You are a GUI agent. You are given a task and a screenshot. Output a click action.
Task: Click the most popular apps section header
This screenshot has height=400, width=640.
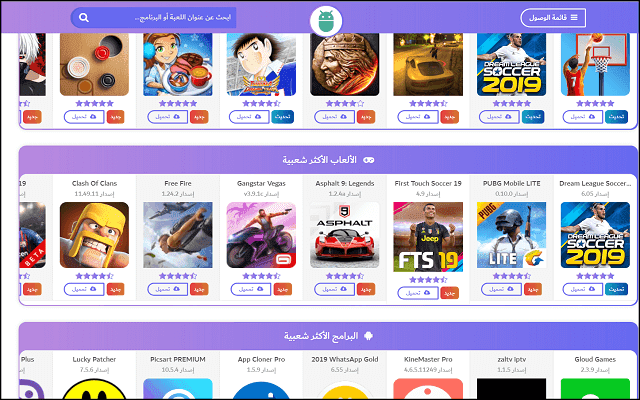(x=328, y=336)
